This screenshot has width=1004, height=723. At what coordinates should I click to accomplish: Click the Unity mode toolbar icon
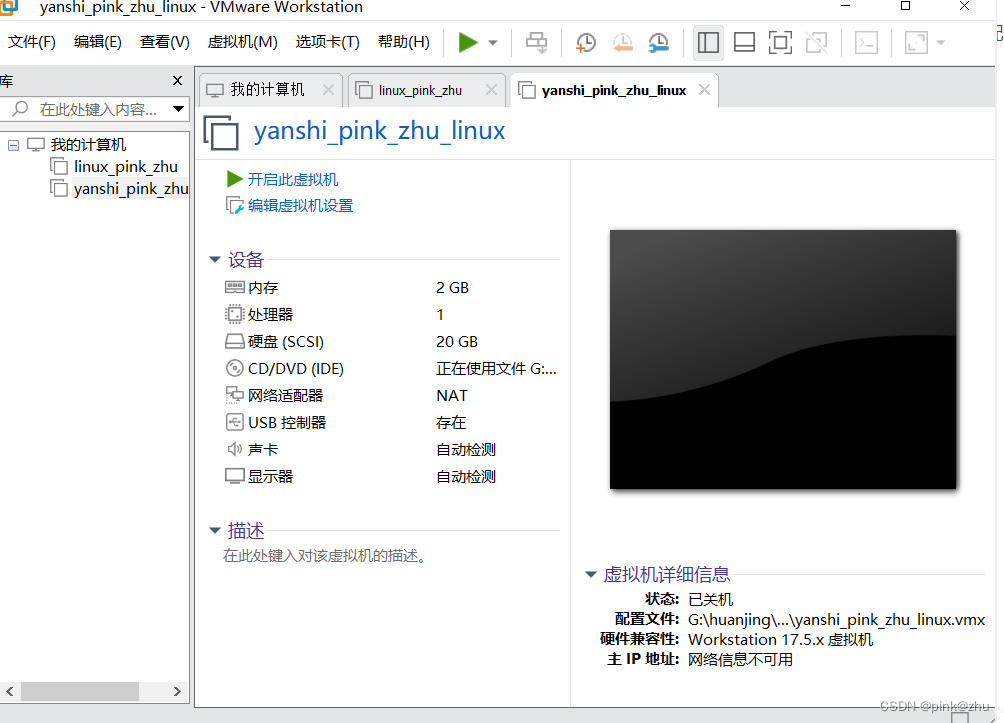(816, 43)
